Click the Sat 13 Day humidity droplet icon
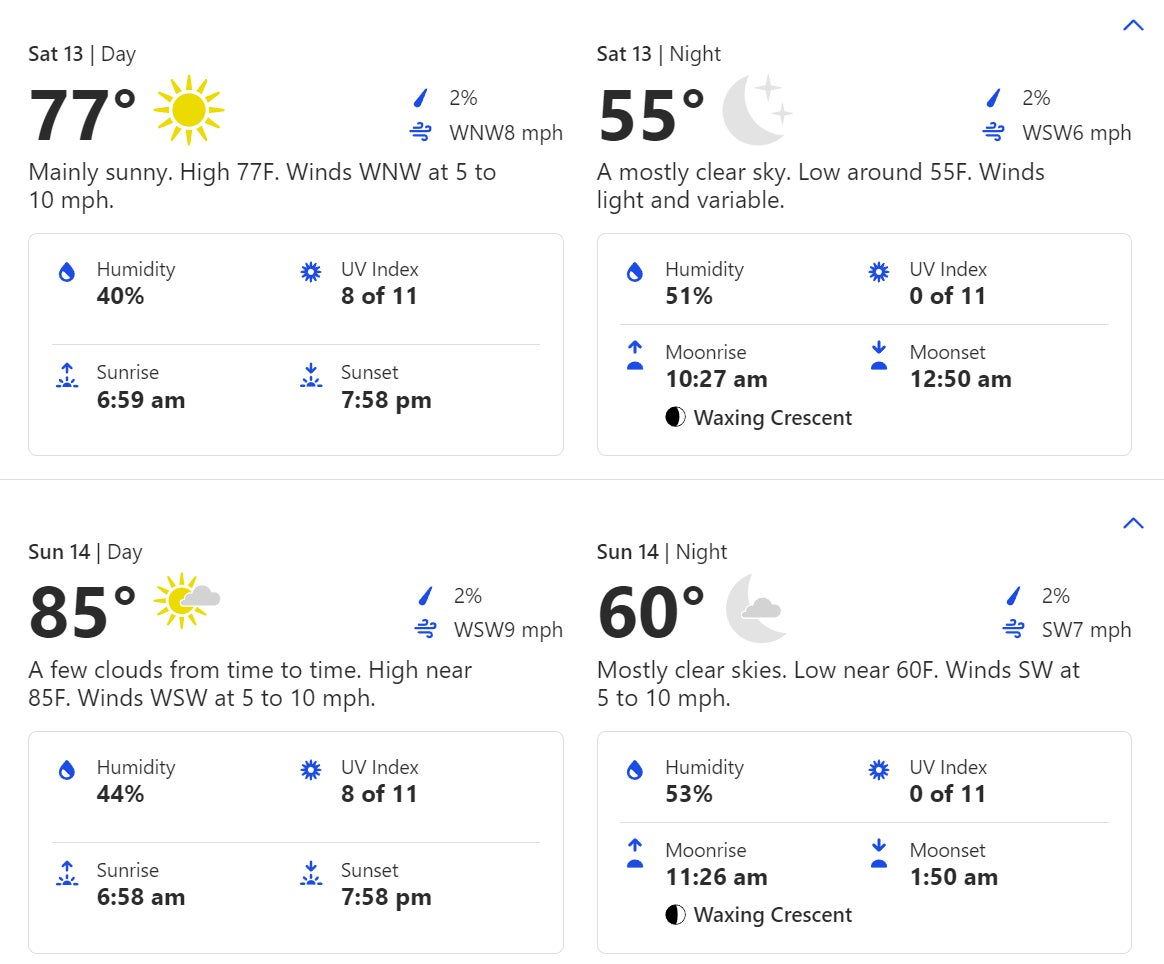The width and height of the screenshot is (1164, 964). pos(67,273)
